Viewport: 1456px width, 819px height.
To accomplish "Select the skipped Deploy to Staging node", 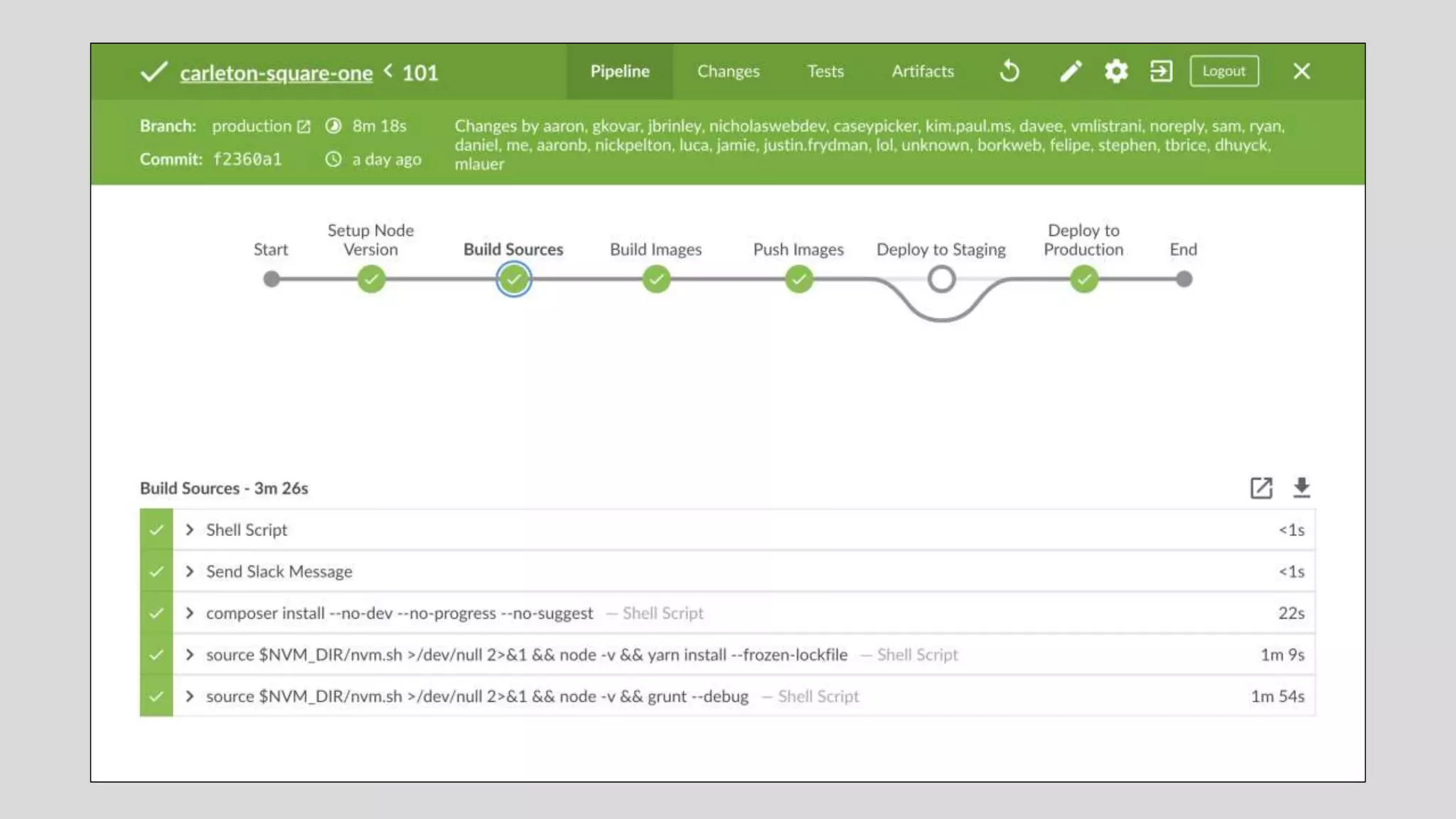I will [941, 279].
